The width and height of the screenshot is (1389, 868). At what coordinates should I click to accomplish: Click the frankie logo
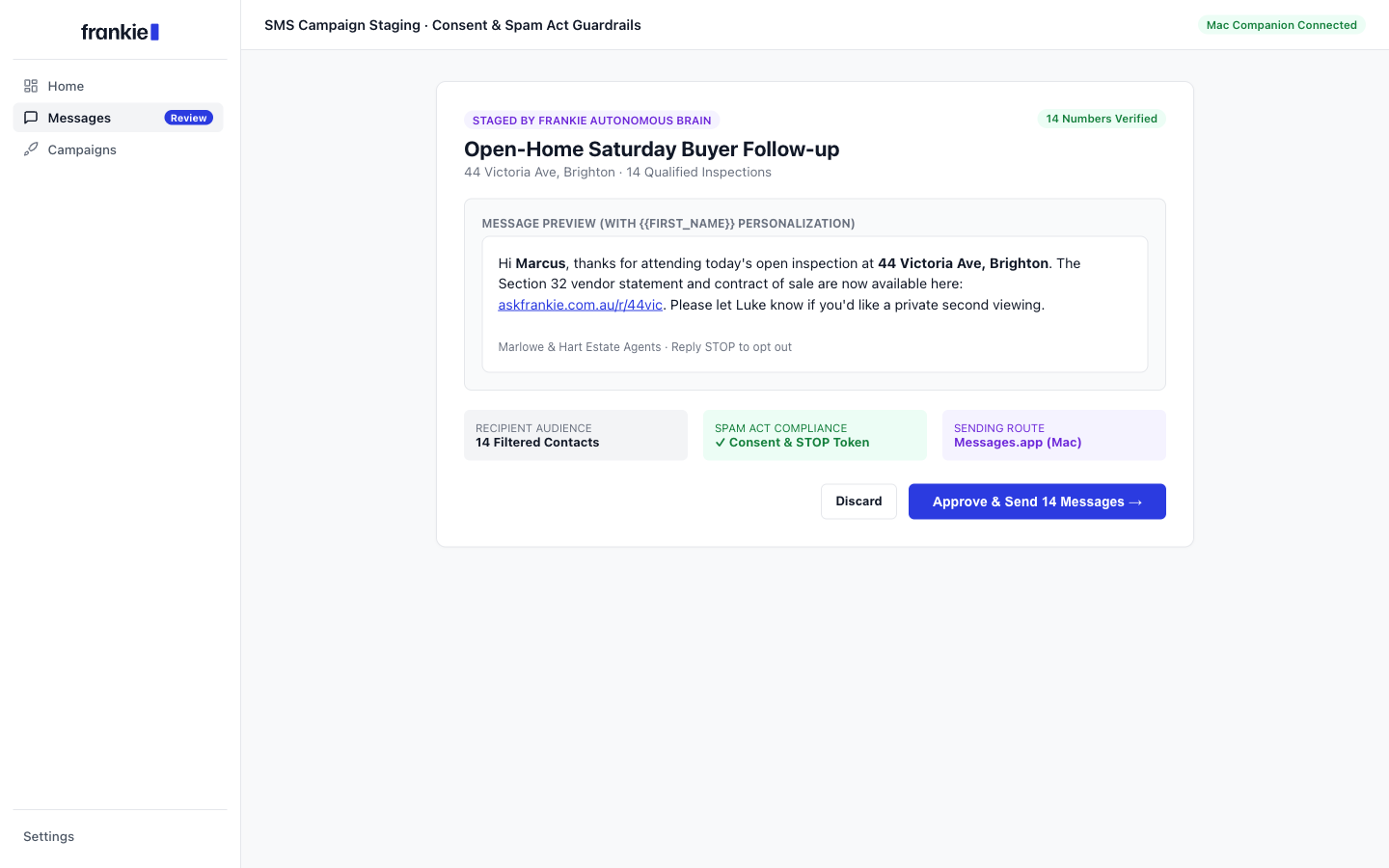click(120, 32)
